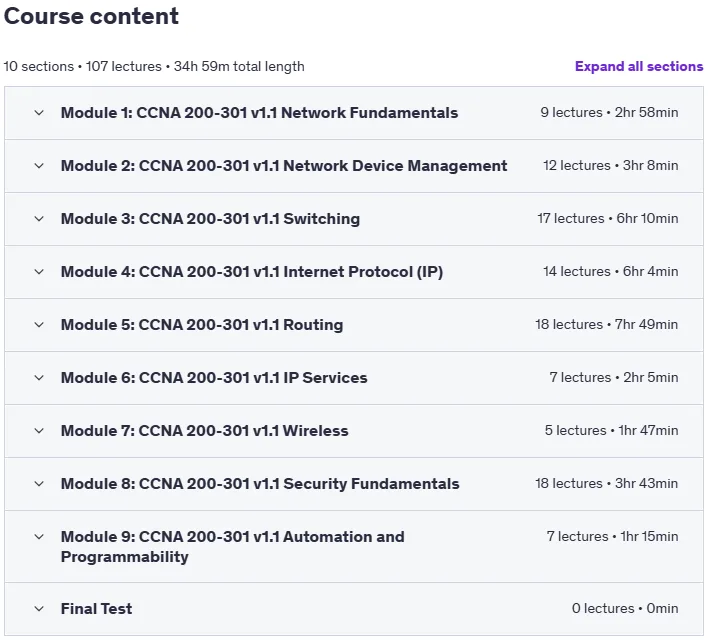Image resolution: width=710 pixels, height=640 pixels.
Task: Expand Module 8 Security Fundamentals chevron
Action: coord(39,484)
